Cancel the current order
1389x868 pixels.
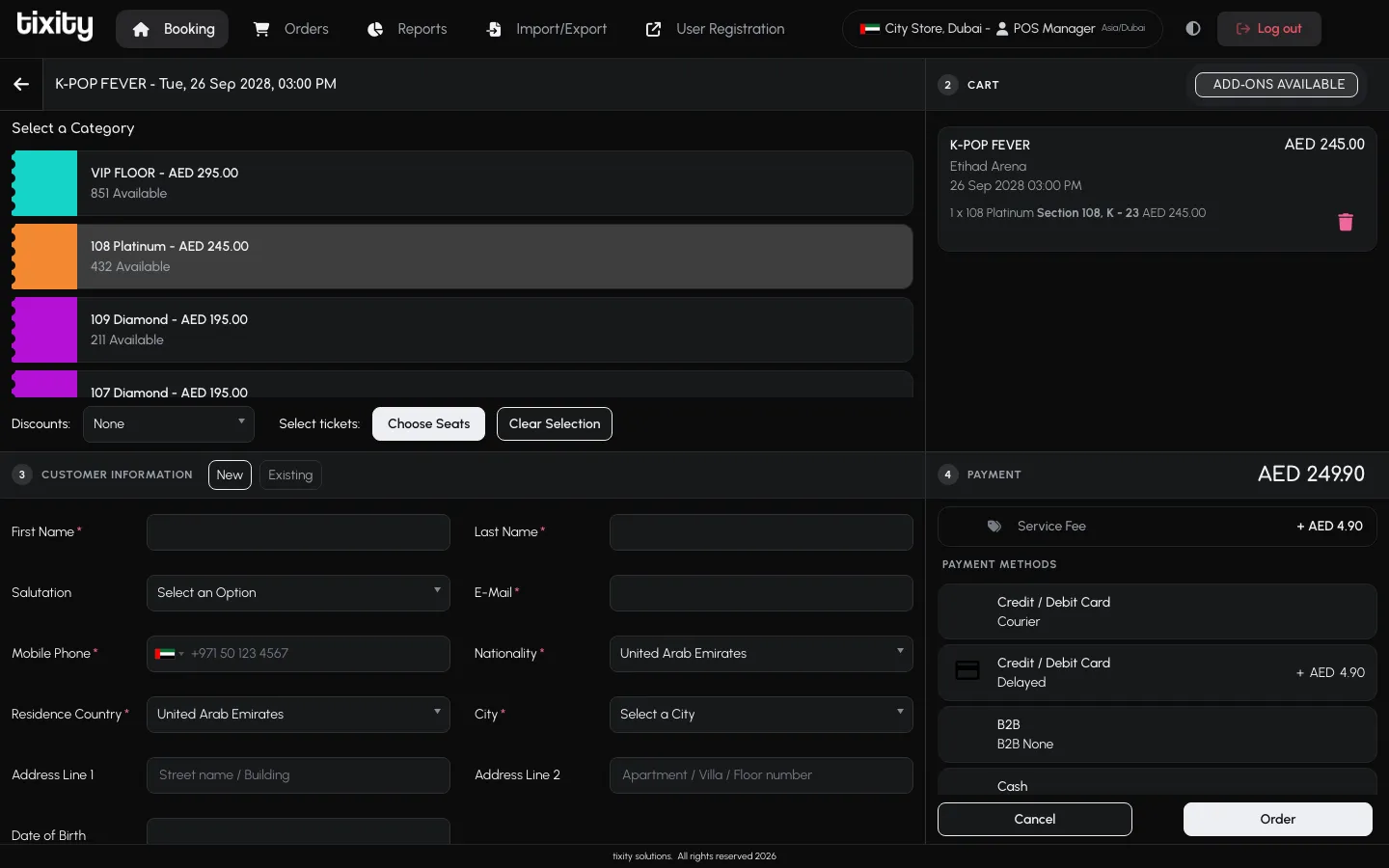coord(1035,820)
